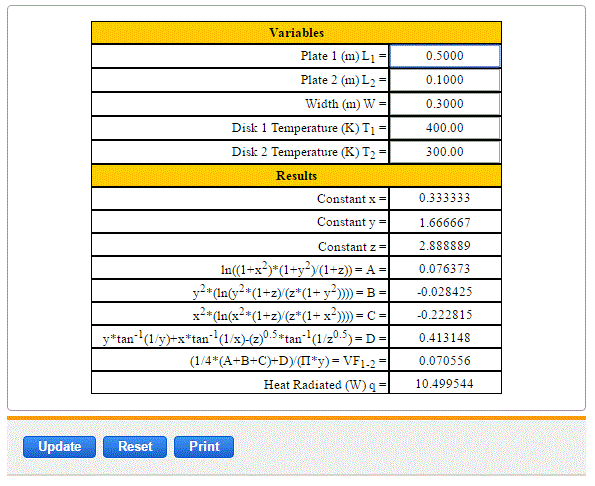Click the Reset button
The height and width of the screenshot is (486, 595).
click(x=135, y=447)
